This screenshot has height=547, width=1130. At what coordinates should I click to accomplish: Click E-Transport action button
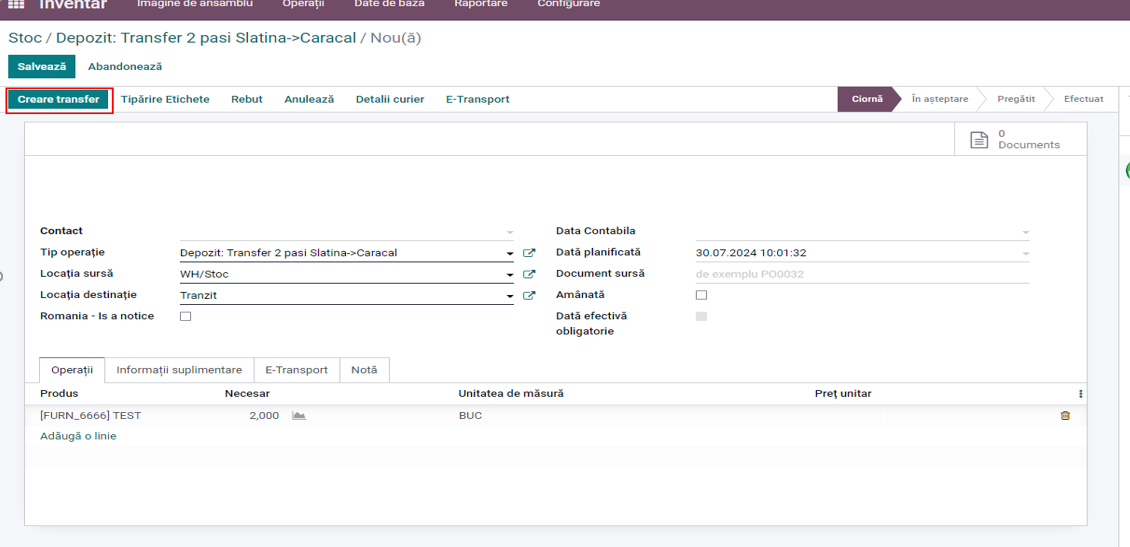[477, 99]
